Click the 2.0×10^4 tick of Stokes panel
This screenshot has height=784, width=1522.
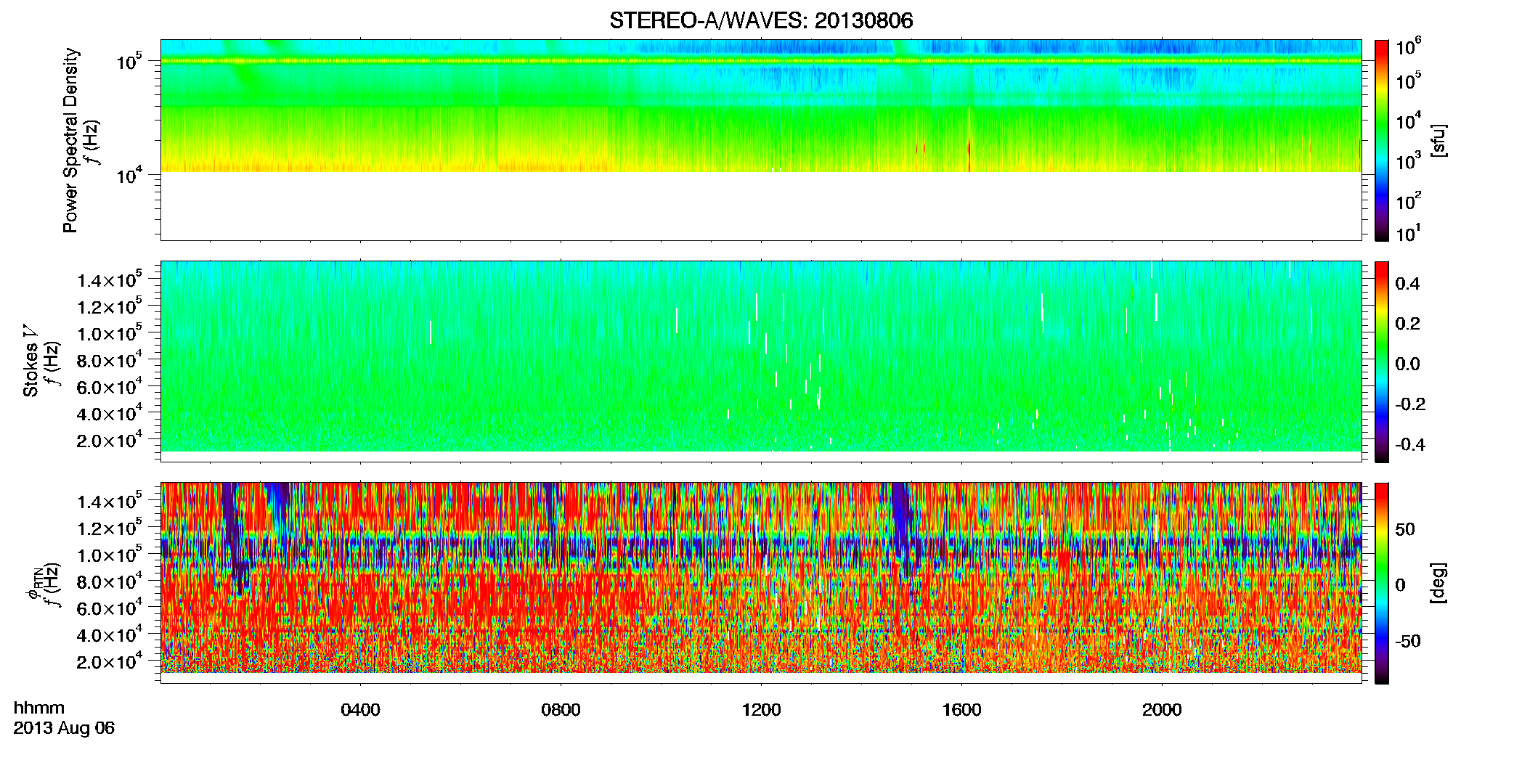pos(110,441)
